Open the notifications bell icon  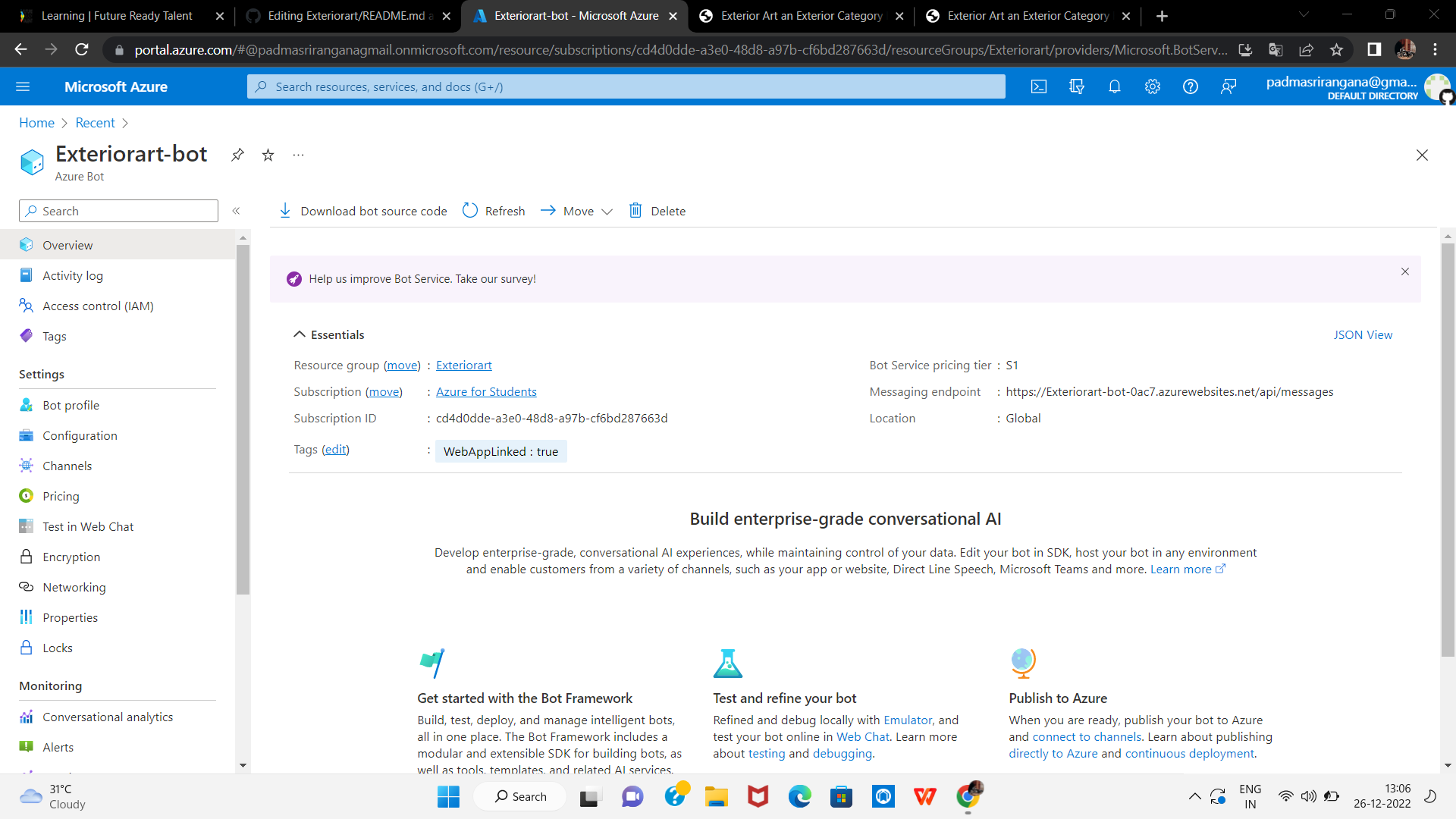(x=1114, y=86)
